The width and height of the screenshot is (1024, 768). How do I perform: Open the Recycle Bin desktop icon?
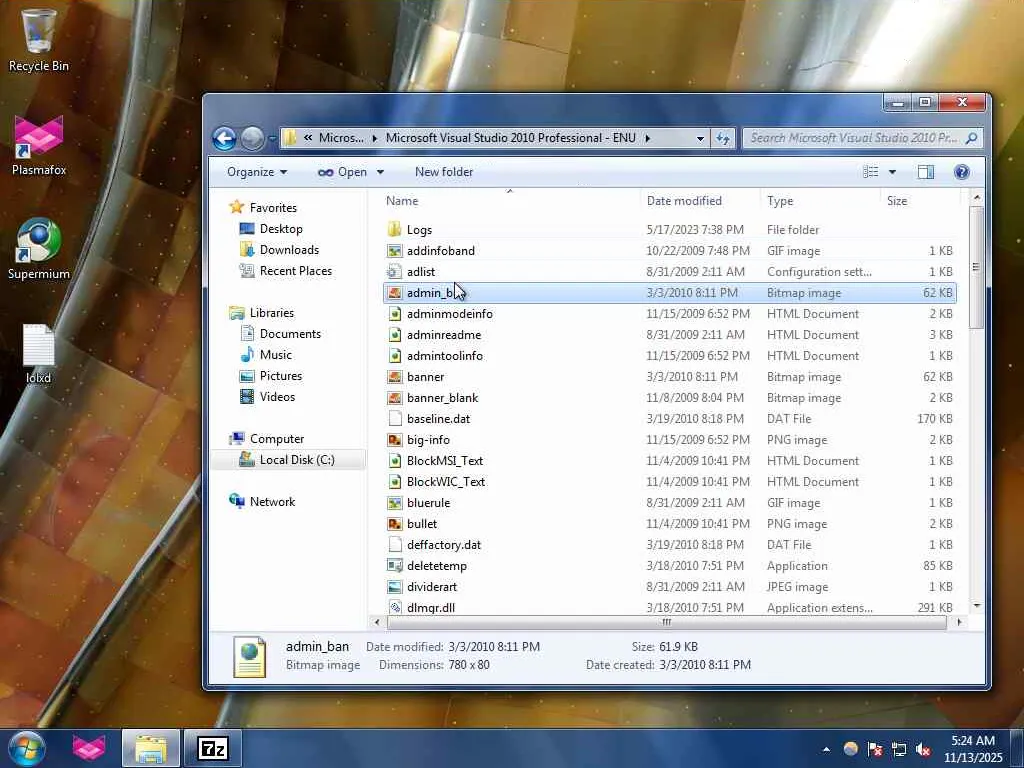coord(38,39)
